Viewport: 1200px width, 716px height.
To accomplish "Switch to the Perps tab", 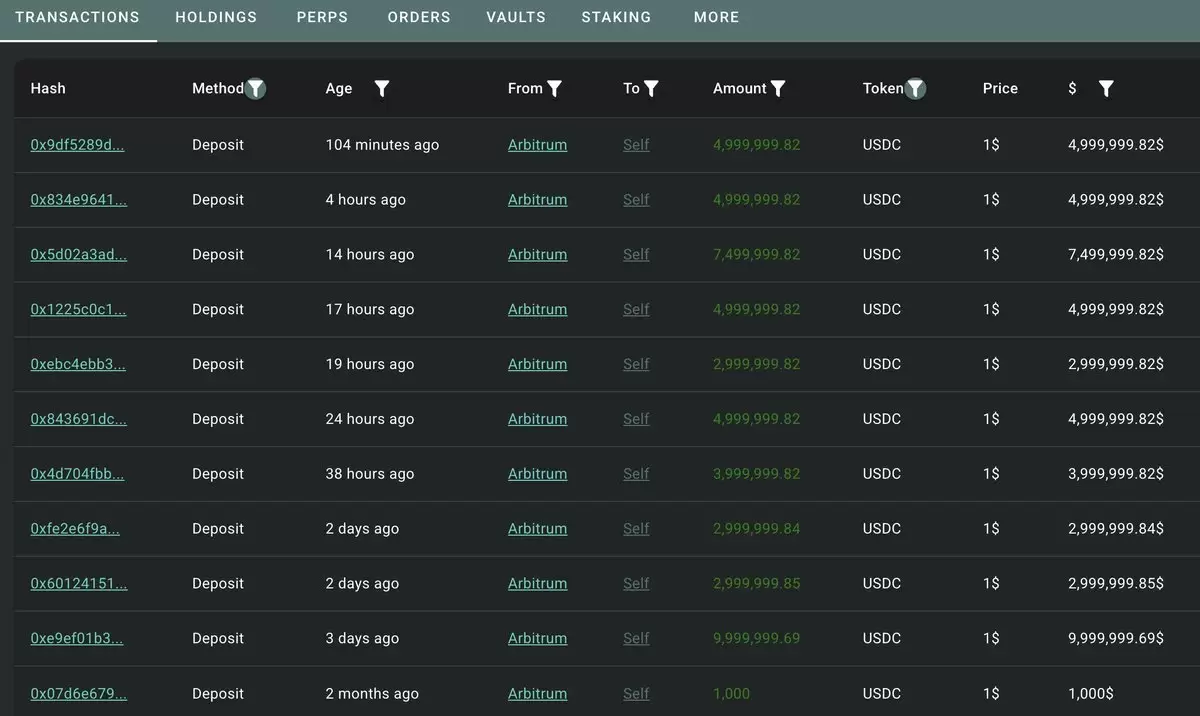I will click(323, 17).
